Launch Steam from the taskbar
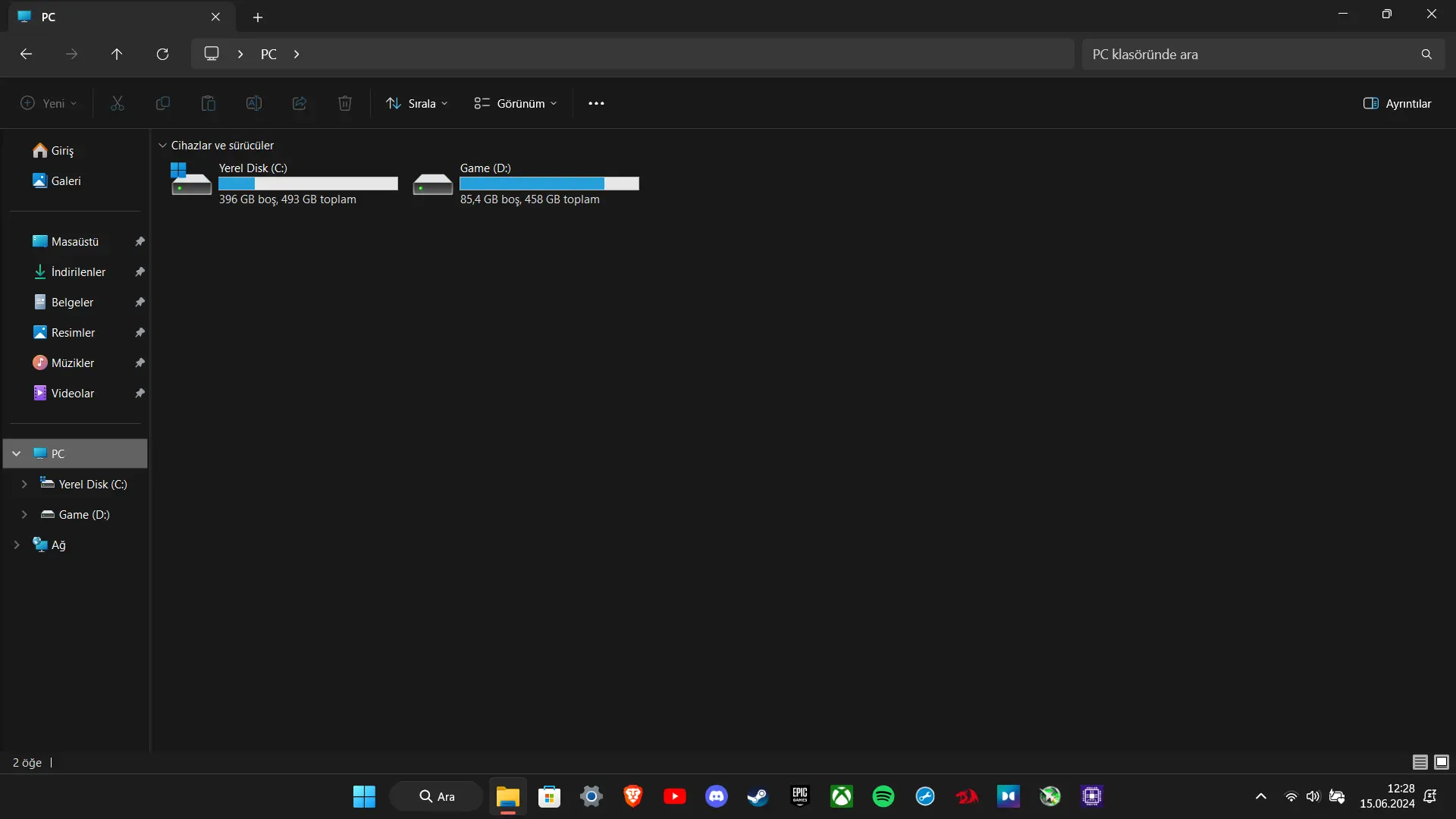The width and height of the screenshot is (1456, 819). [758, 796]
